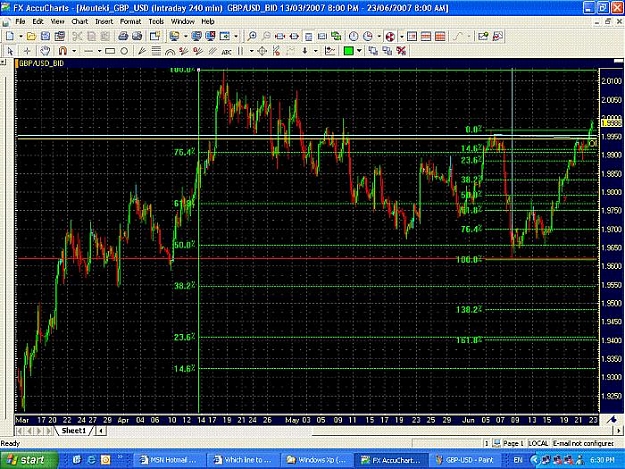
Task: Toggle the data window panel icon
Action: [309, 36]
